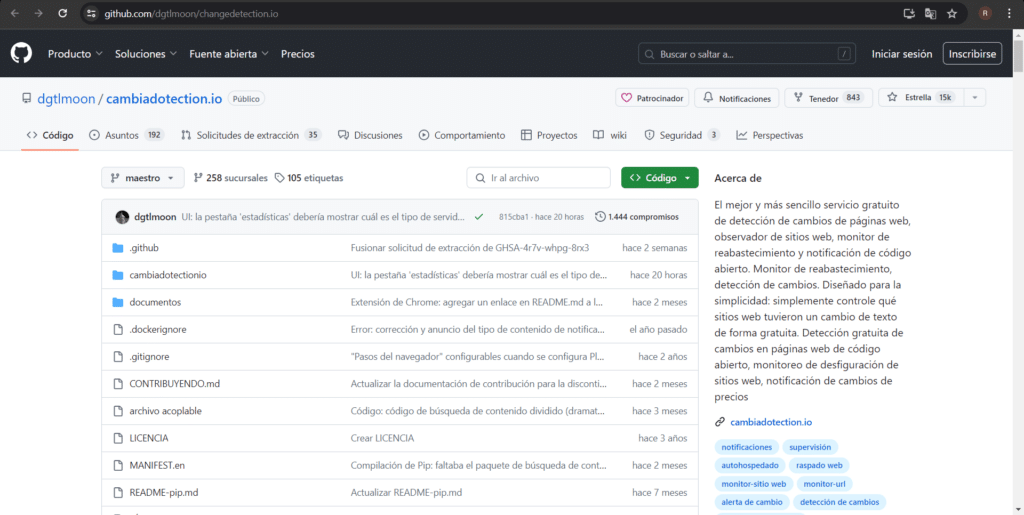Fork the repo with Tenedor button
This screenshot has height=515, width=1024.
coord(828,98)
